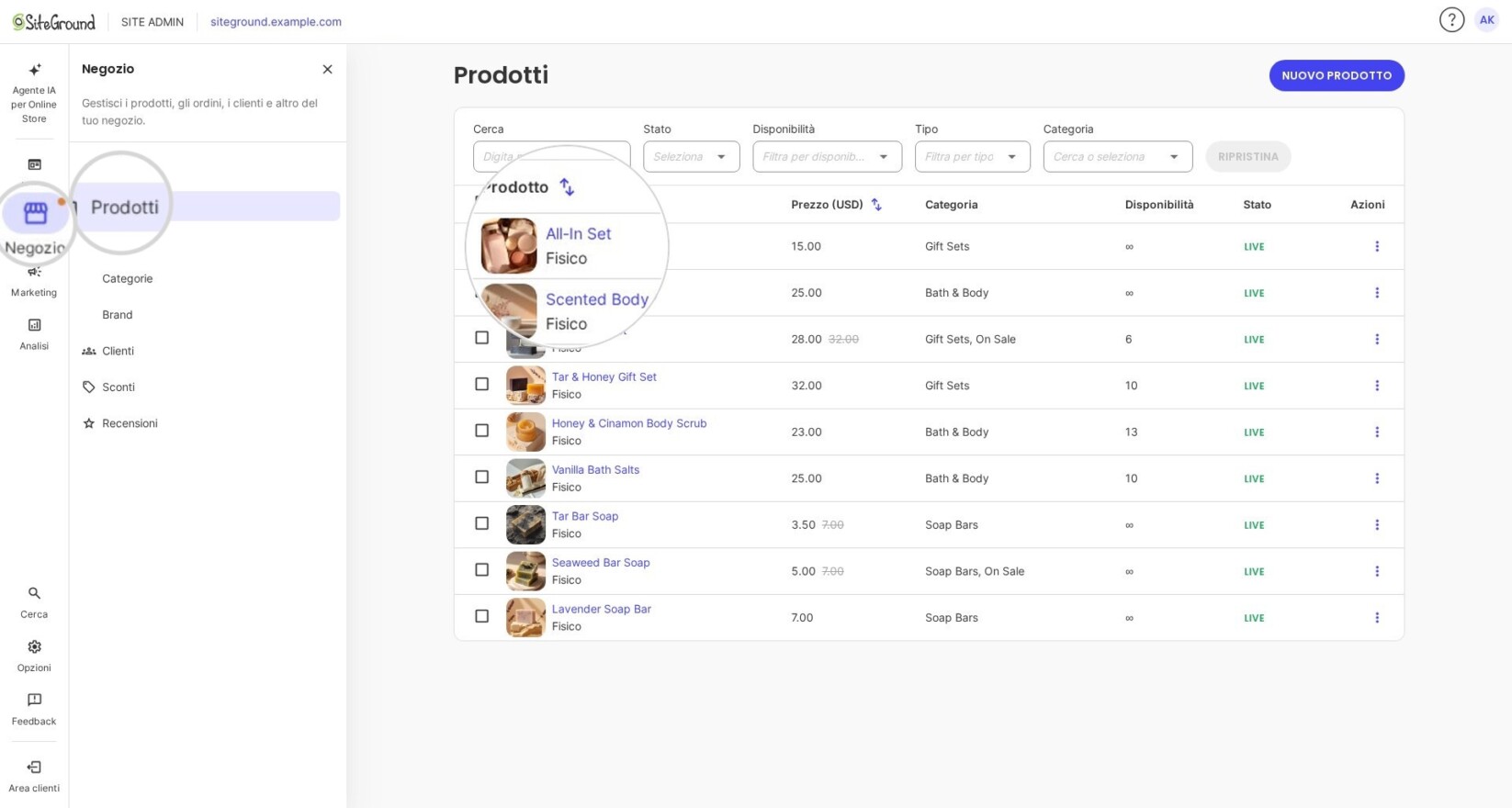Open Brand in the Negozio menu
The height and width of the screenshot is (808, 1512).
[118, 314]
